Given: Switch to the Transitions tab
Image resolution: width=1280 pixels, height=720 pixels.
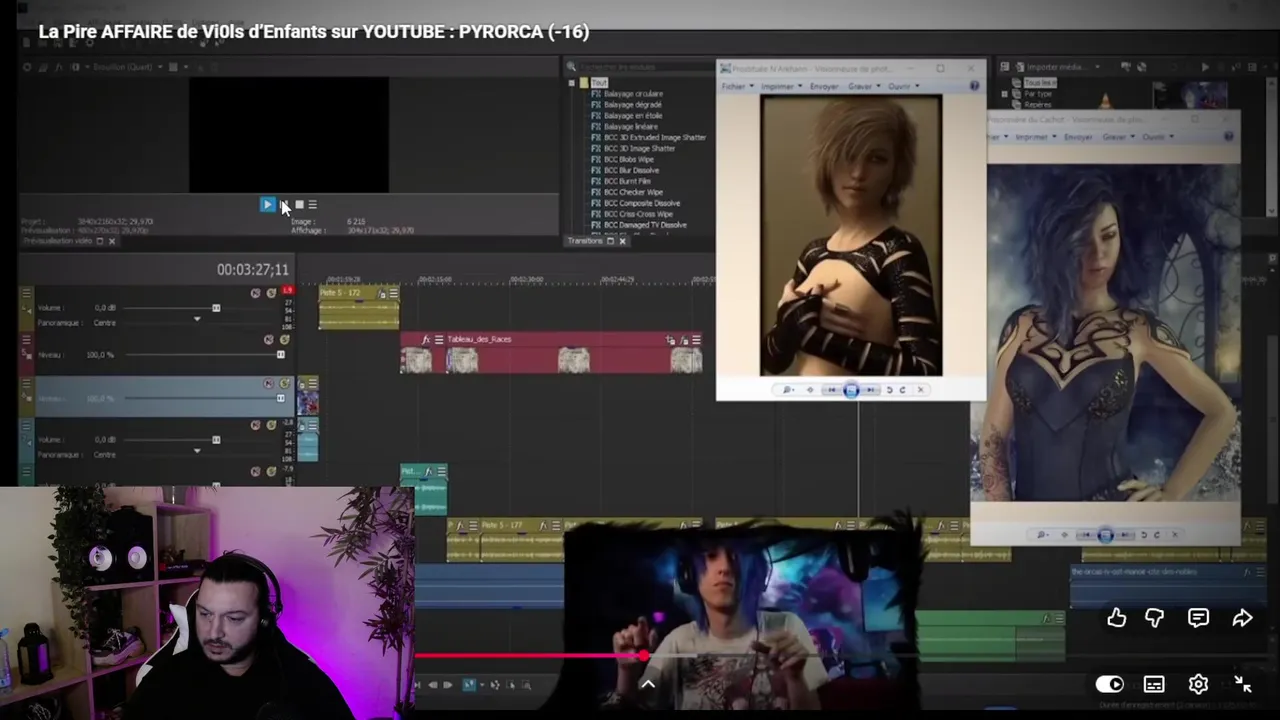Looking at the screenshot, I should click(585, 241).
